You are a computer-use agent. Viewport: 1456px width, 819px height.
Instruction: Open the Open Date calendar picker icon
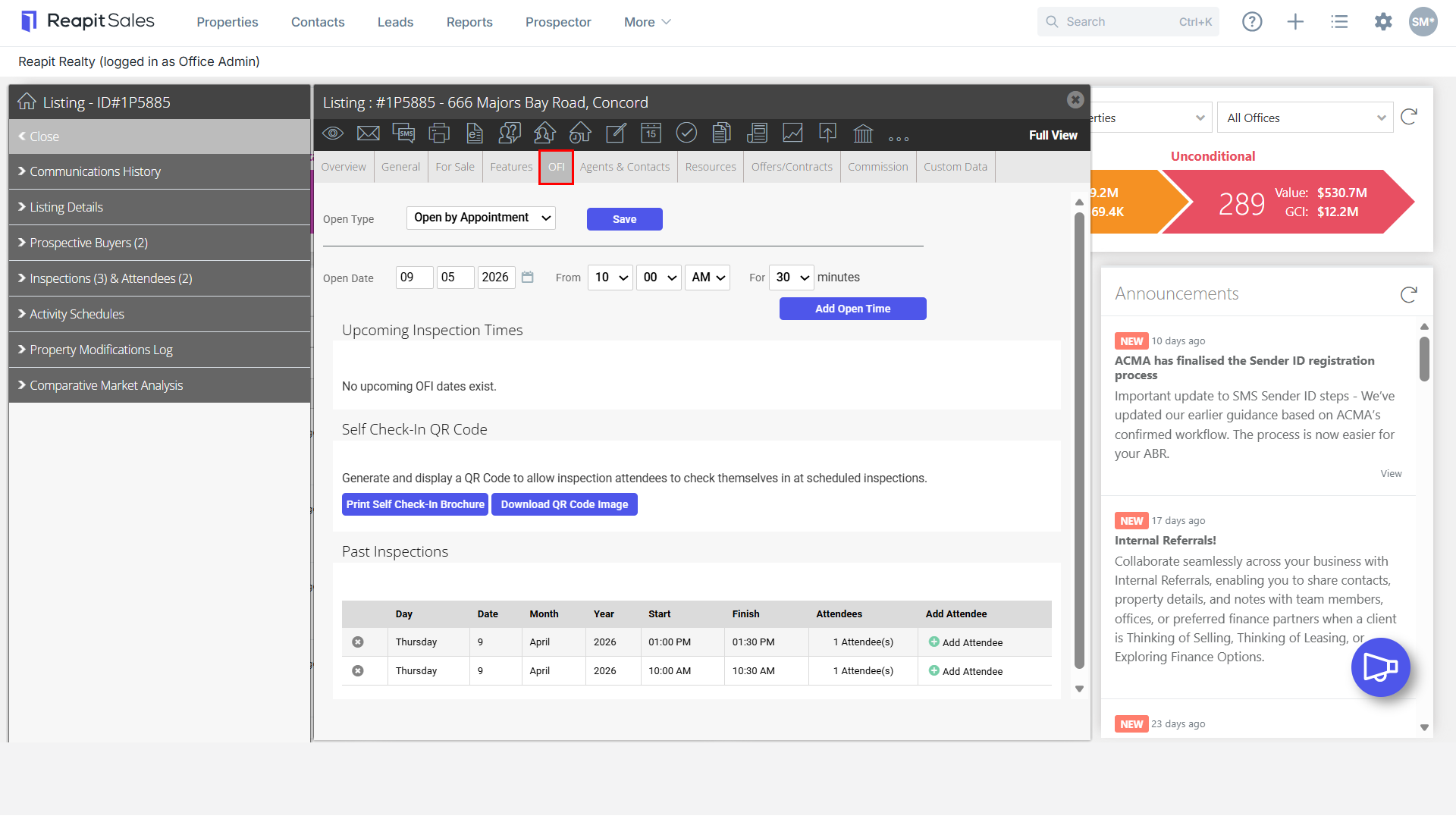[528, 278]
